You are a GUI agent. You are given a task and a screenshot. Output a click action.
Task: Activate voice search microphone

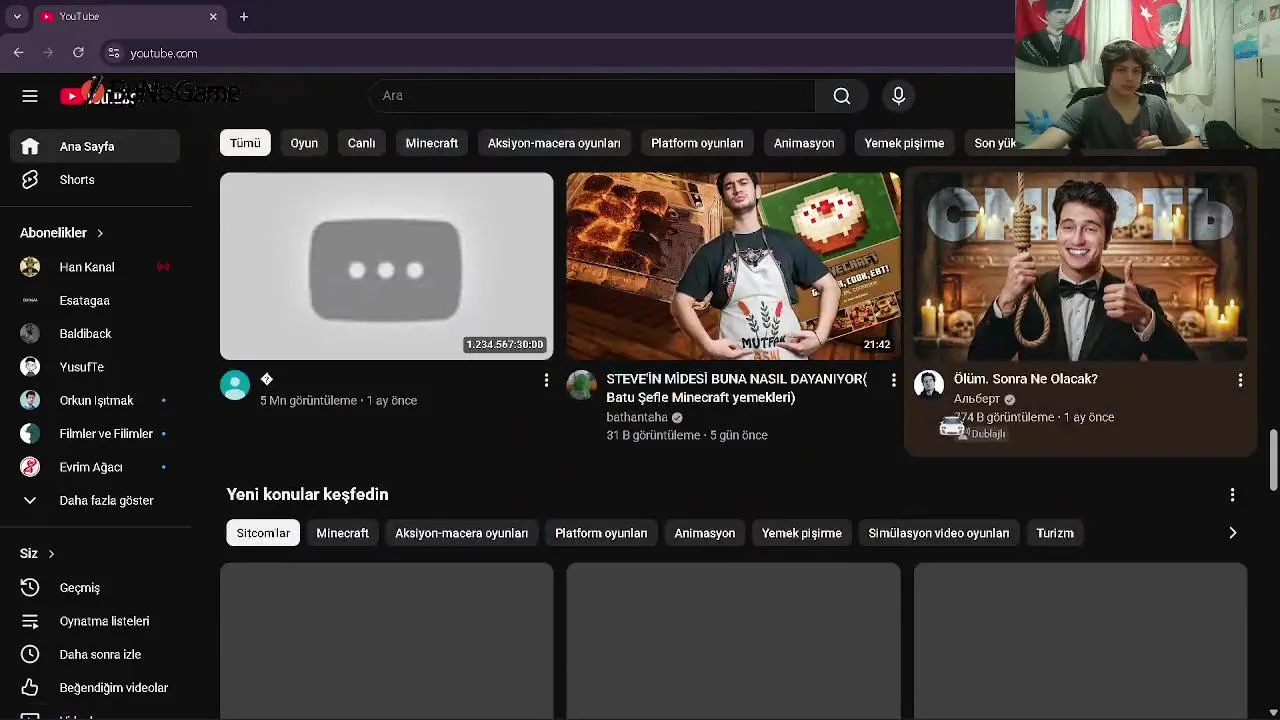(898, 96)
